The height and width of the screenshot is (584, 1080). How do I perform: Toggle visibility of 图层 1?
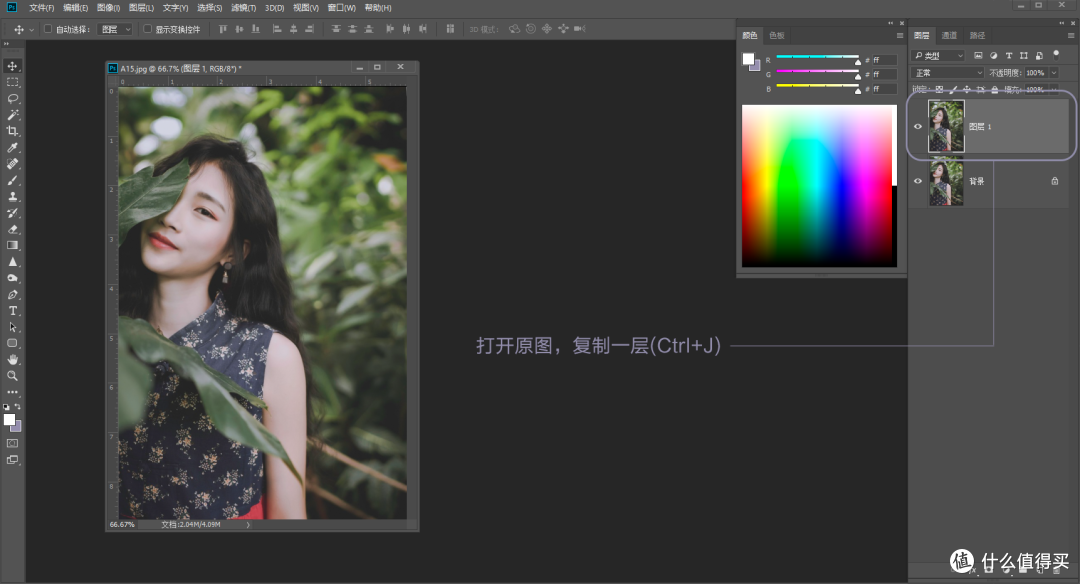click(x=918, y=126)
